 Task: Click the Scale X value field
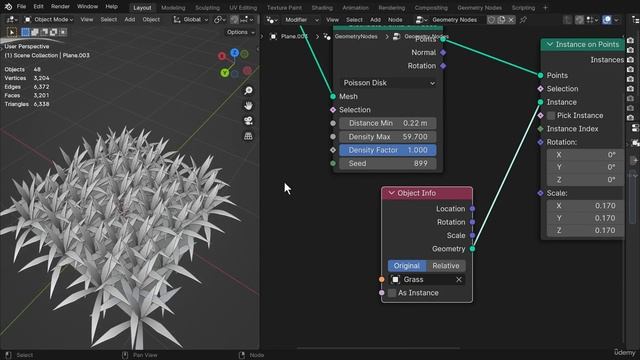point(585,206)
